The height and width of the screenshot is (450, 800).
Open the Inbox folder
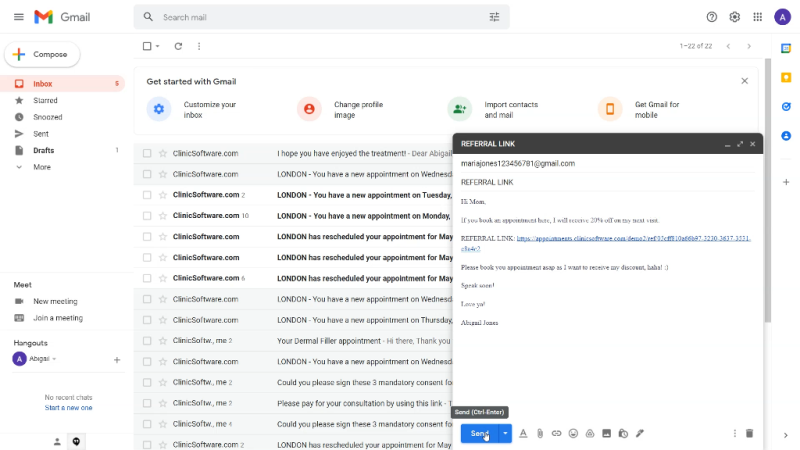pyautogui.click(x=62, y=84)
